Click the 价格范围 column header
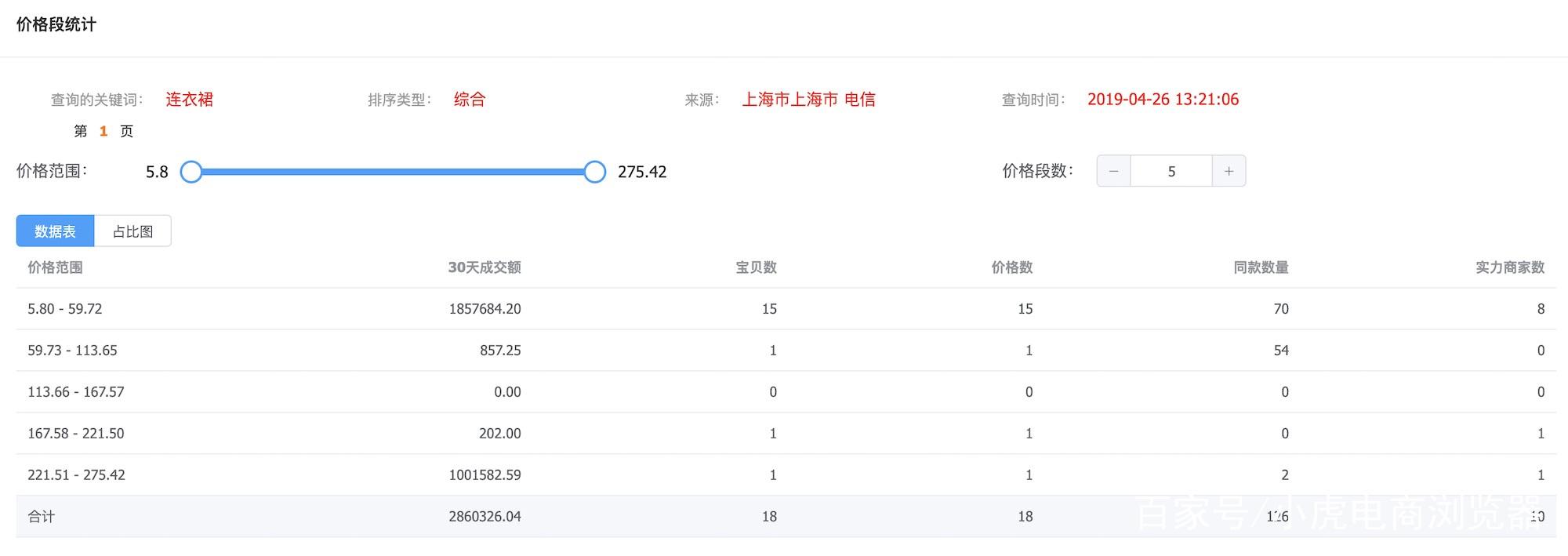The width and height of the screenshot is (1568, 556). [x=55, y=267]
